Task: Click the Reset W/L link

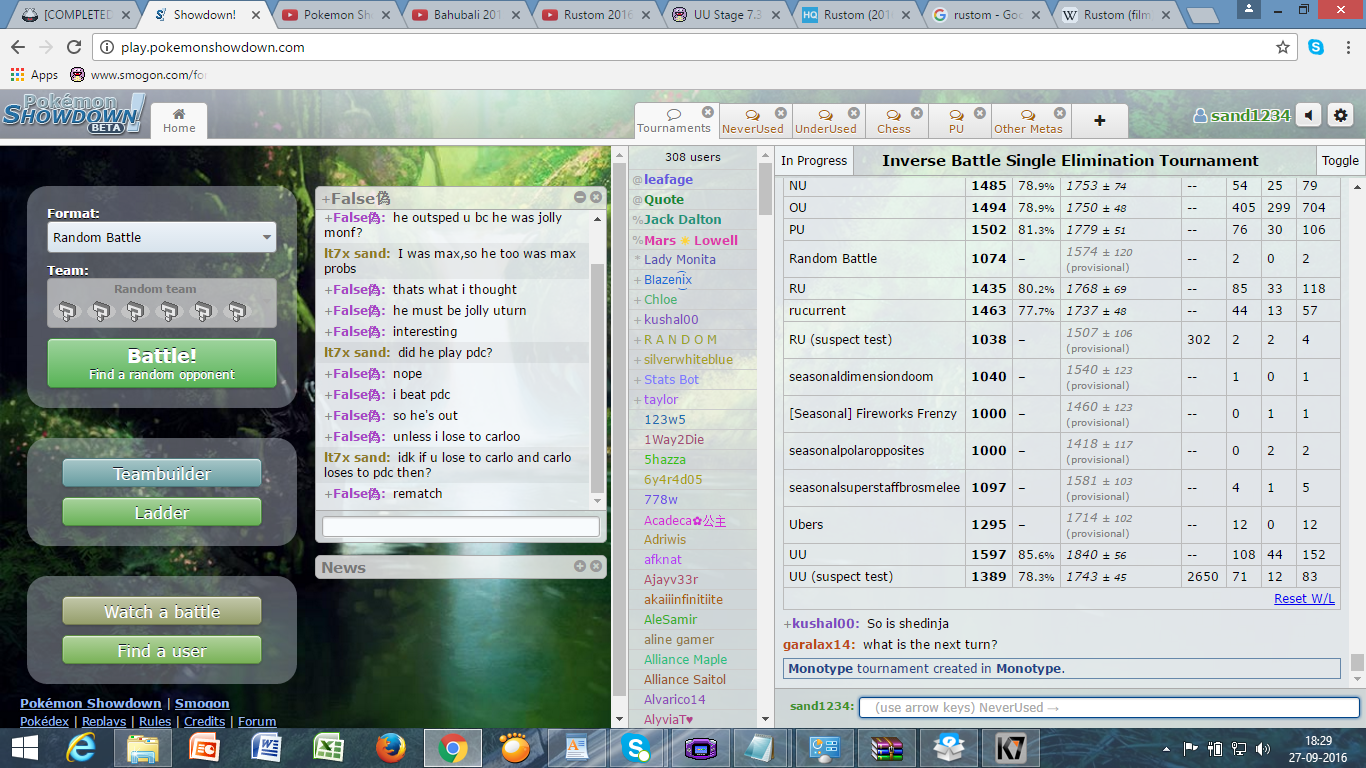Action: click(1304, 598)
